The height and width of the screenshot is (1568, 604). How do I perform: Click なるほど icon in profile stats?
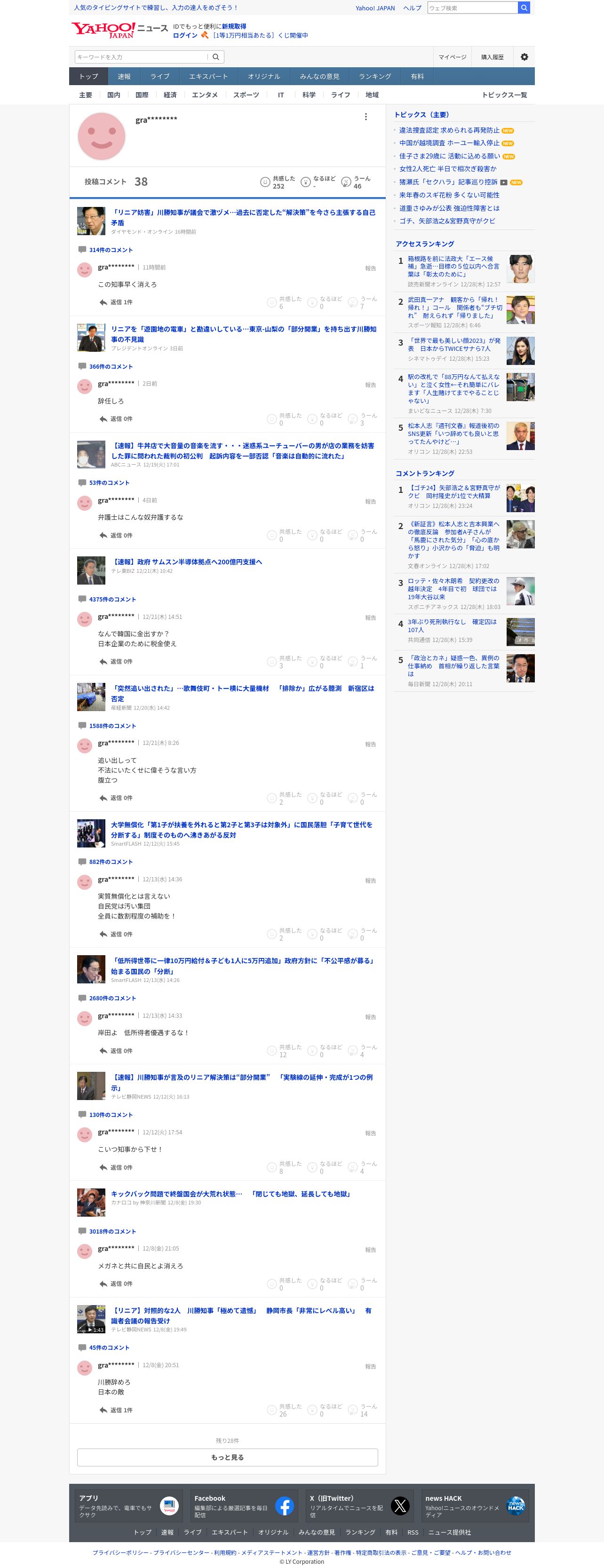tap(306, 182)
